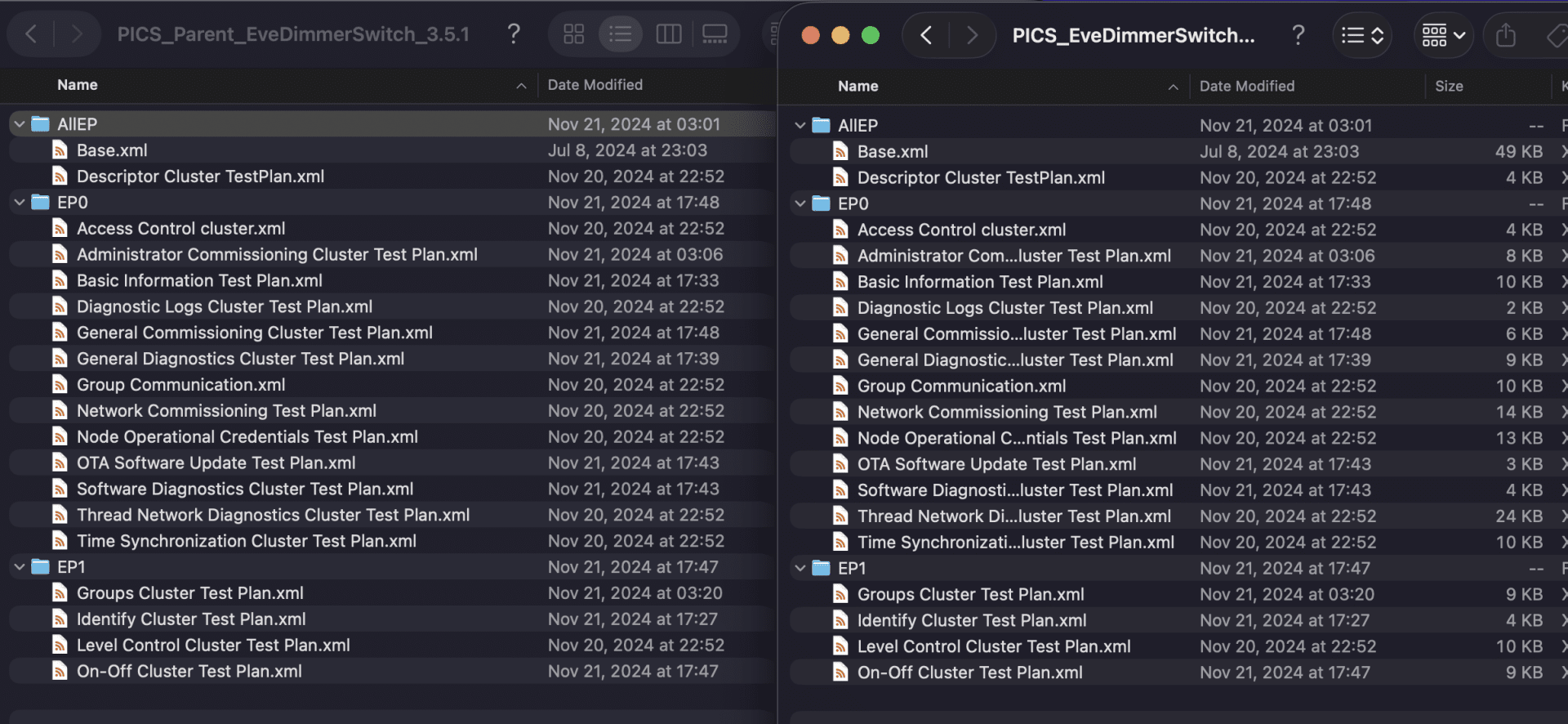1568x724 pixels.
Task: Click the 24 KB size of Thread Network file
Action: click(1519, 516)
